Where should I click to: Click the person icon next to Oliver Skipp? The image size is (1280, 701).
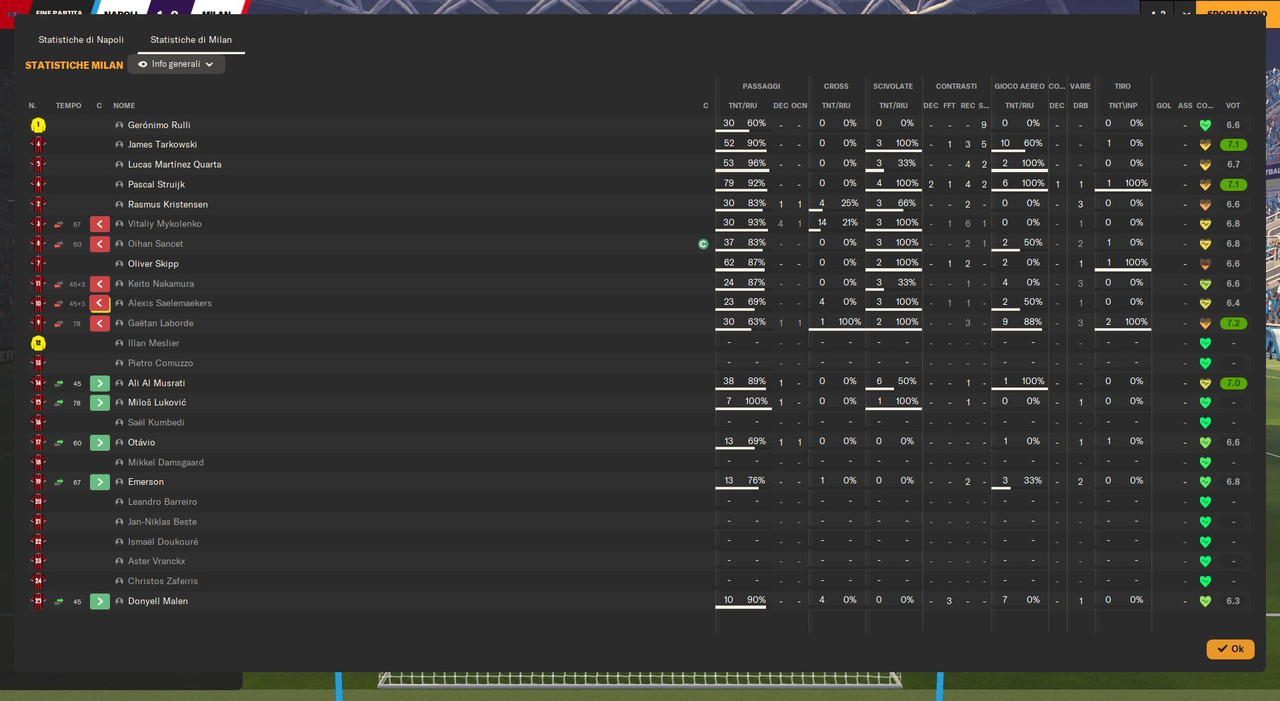tap(119, 264)
